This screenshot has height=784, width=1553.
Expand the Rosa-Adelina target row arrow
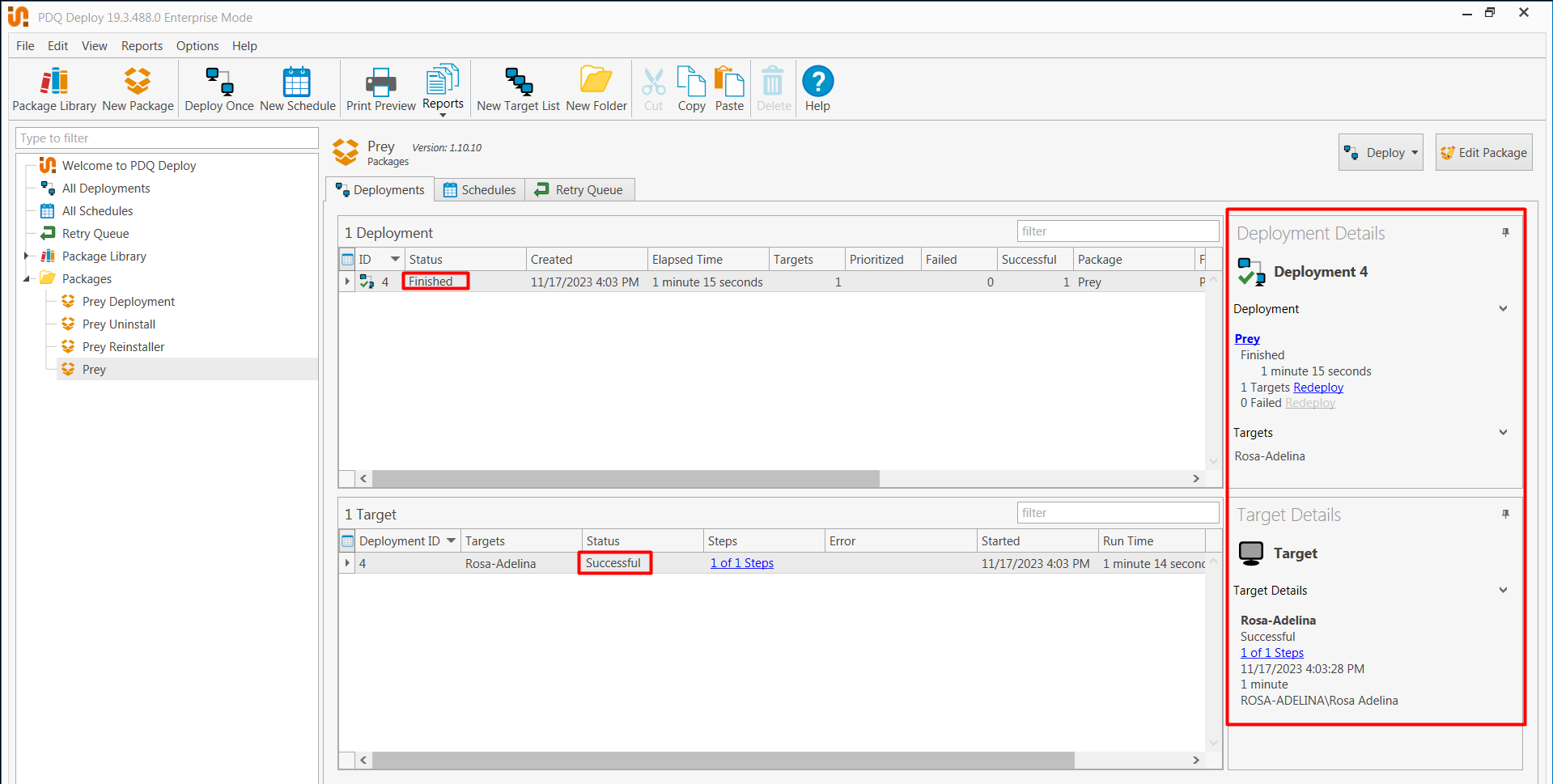[347, 563]
